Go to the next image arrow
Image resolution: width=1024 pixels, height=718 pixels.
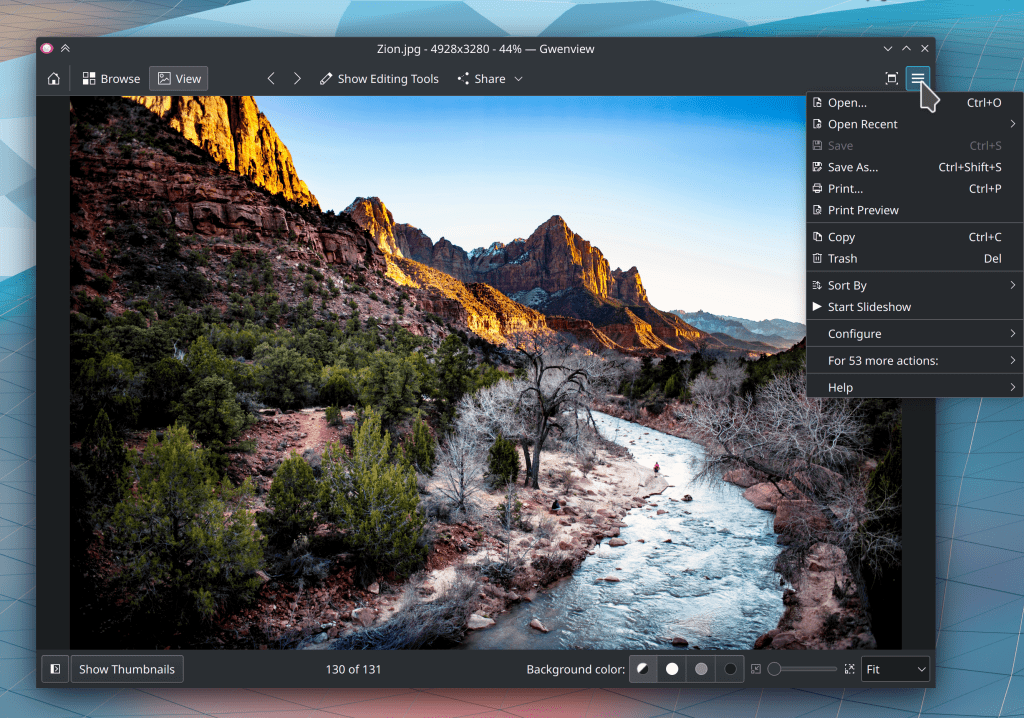point(297,79)
